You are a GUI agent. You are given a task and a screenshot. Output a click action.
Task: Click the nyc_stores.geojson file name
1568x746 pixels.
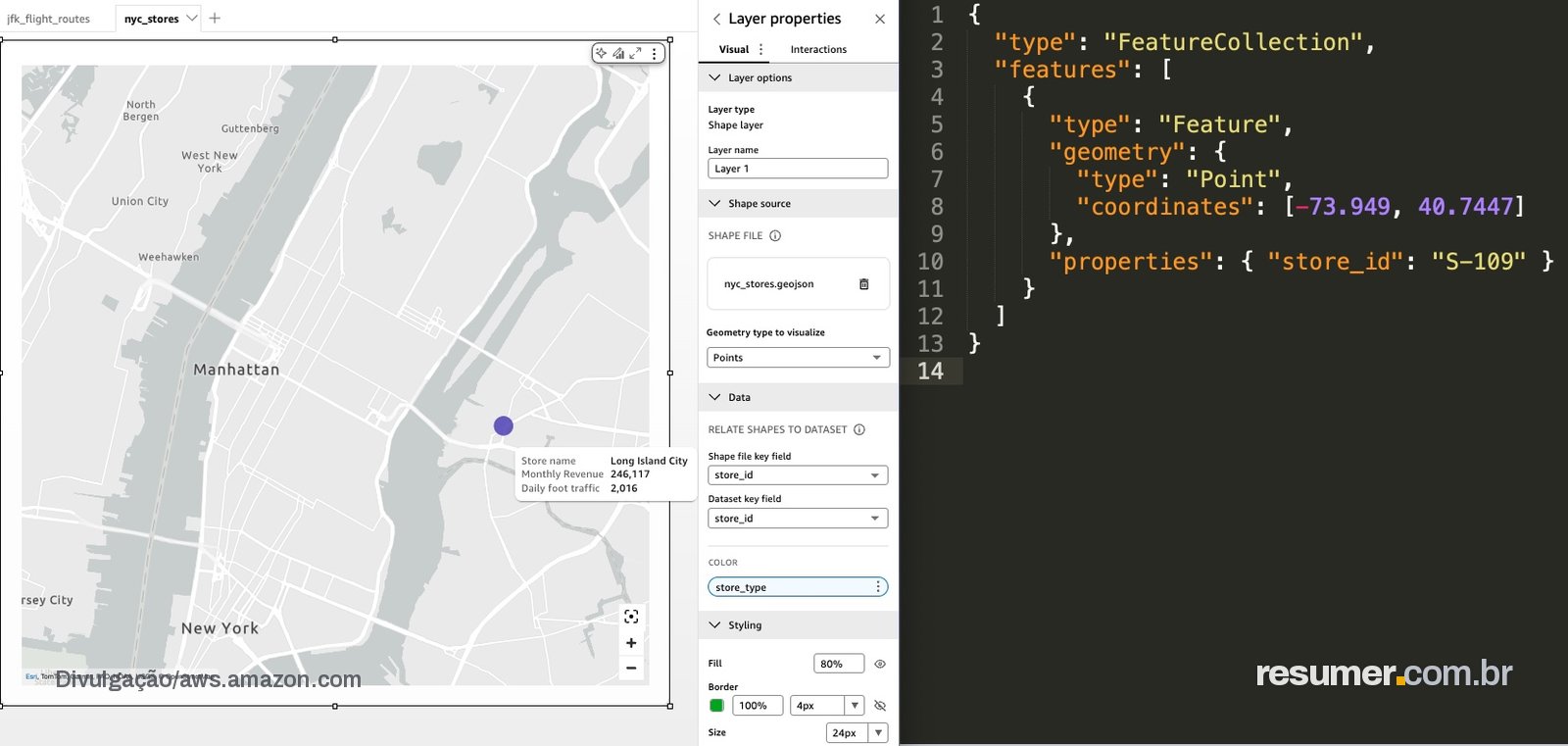pos(768,284)
